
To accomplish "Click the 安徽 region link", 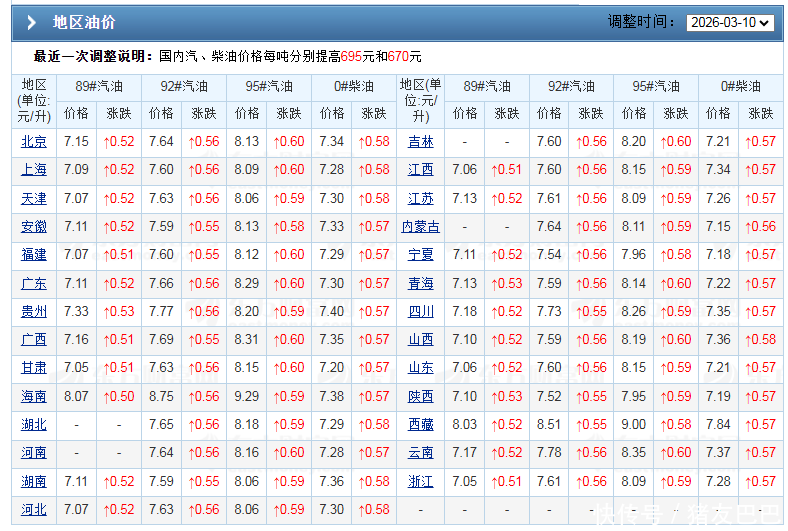I will (34, 227).
